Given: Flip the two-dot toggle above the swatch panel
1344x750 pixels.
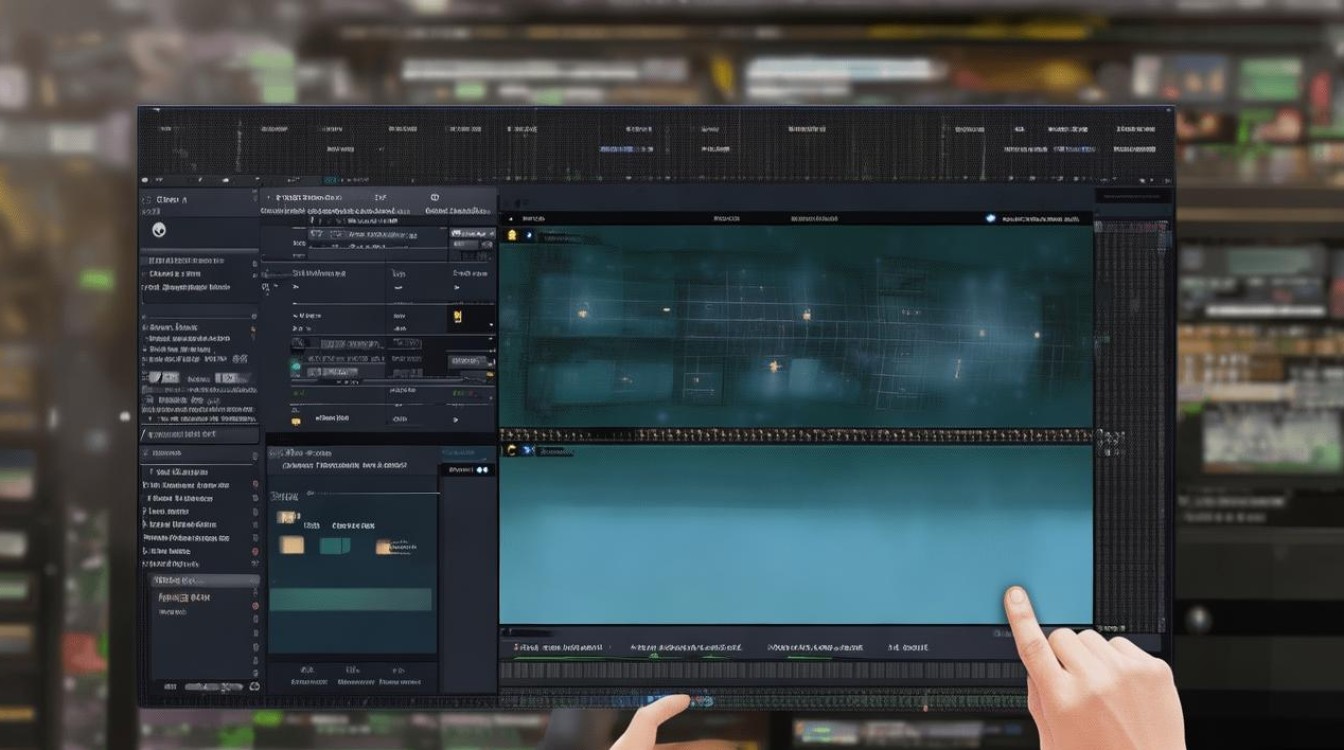Looking at the screenshot, I should [x=482, y=469].
